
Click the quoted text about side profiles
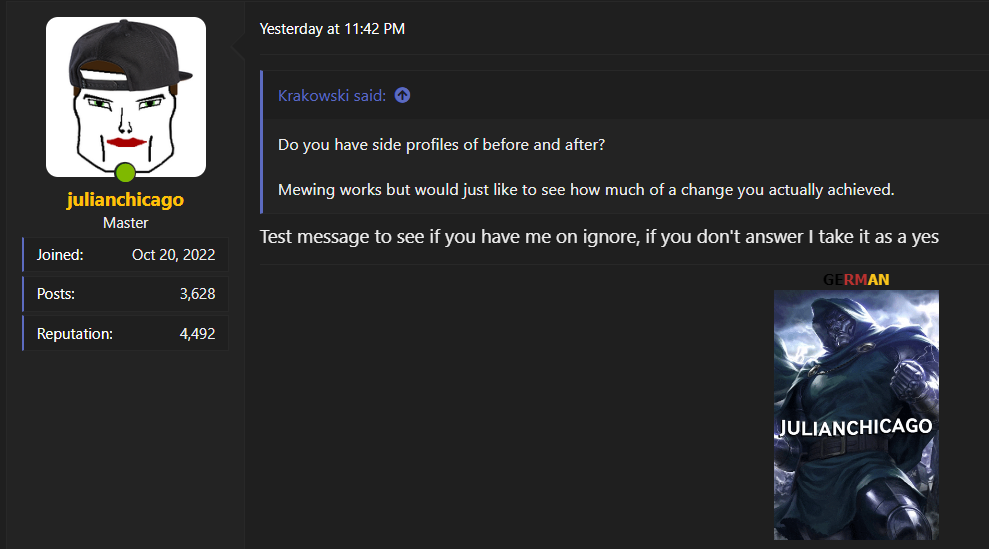(442, 145)
